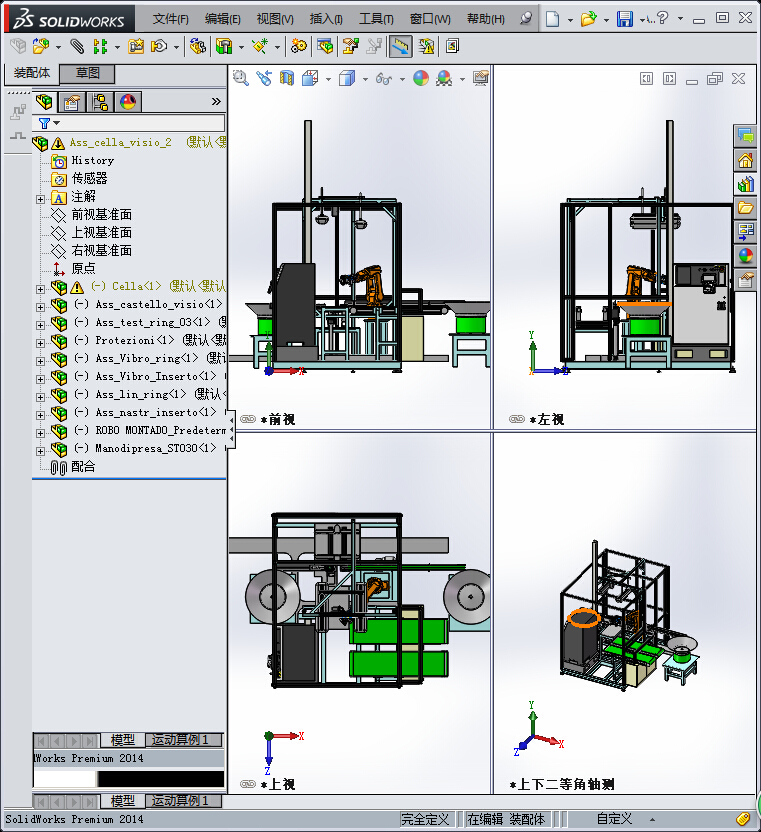The width and height of the screenshot is (761, 832).
Task: Choose the Linear Component Pattern tool
Action: [100, 47]
